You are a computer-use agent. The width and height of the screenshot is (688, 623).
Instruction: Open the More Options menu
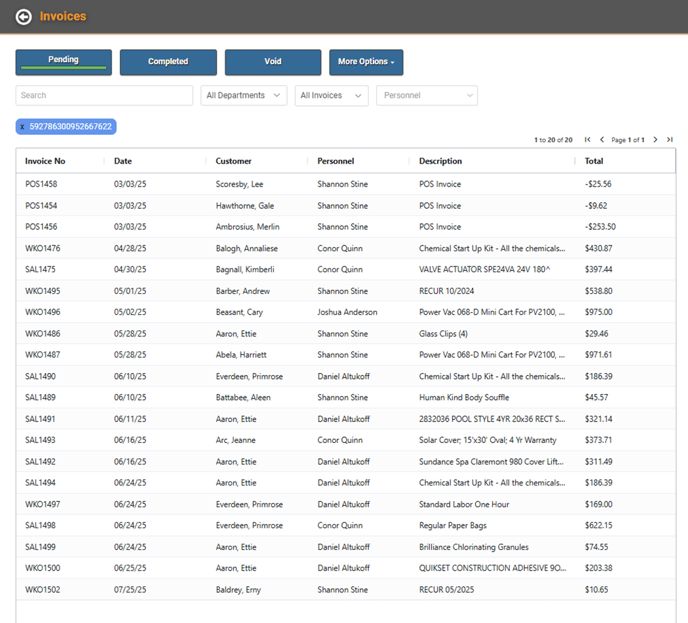366,62
